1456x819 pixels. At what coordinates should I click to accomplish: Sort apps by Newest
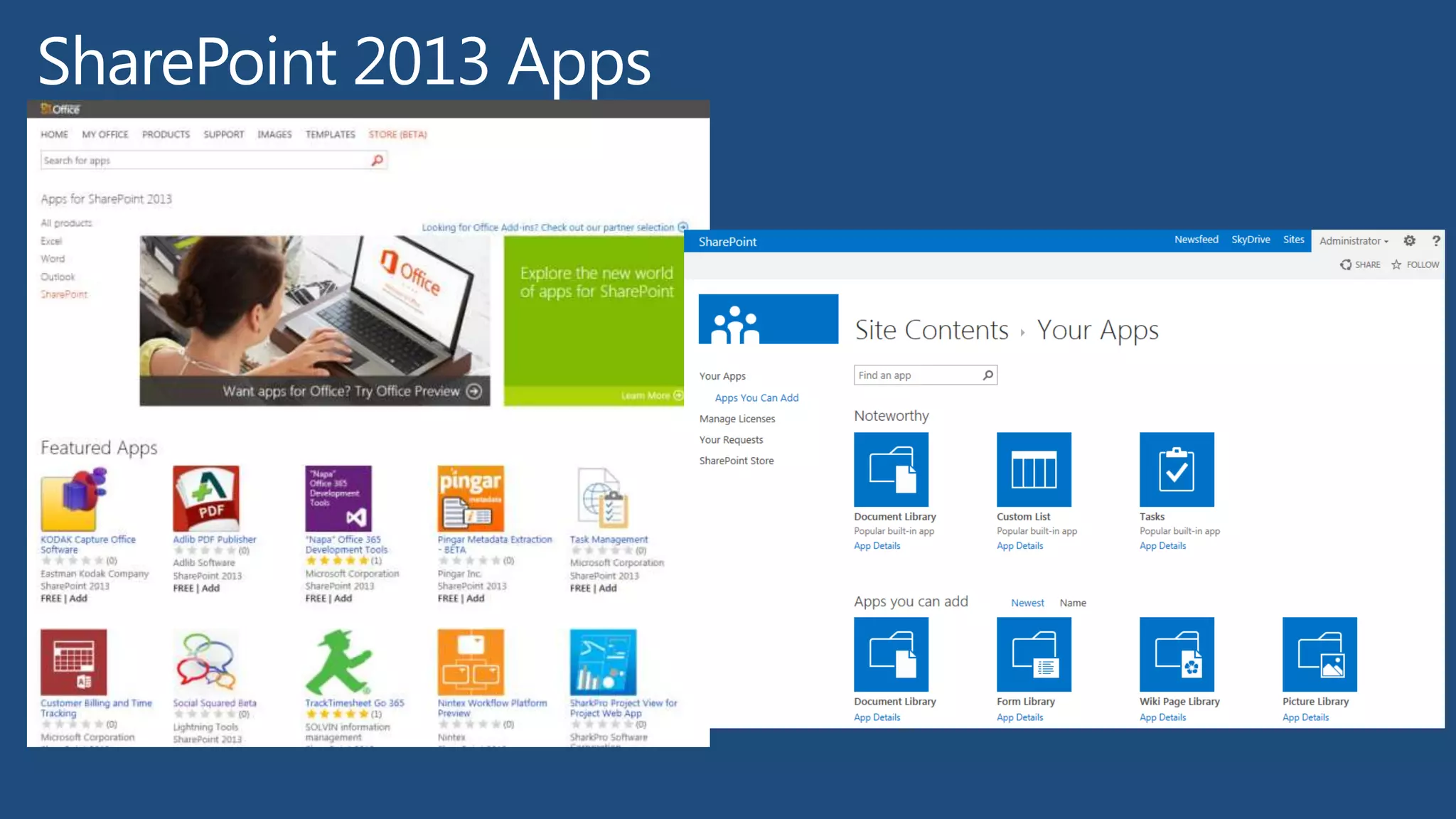pos(1027,603)
